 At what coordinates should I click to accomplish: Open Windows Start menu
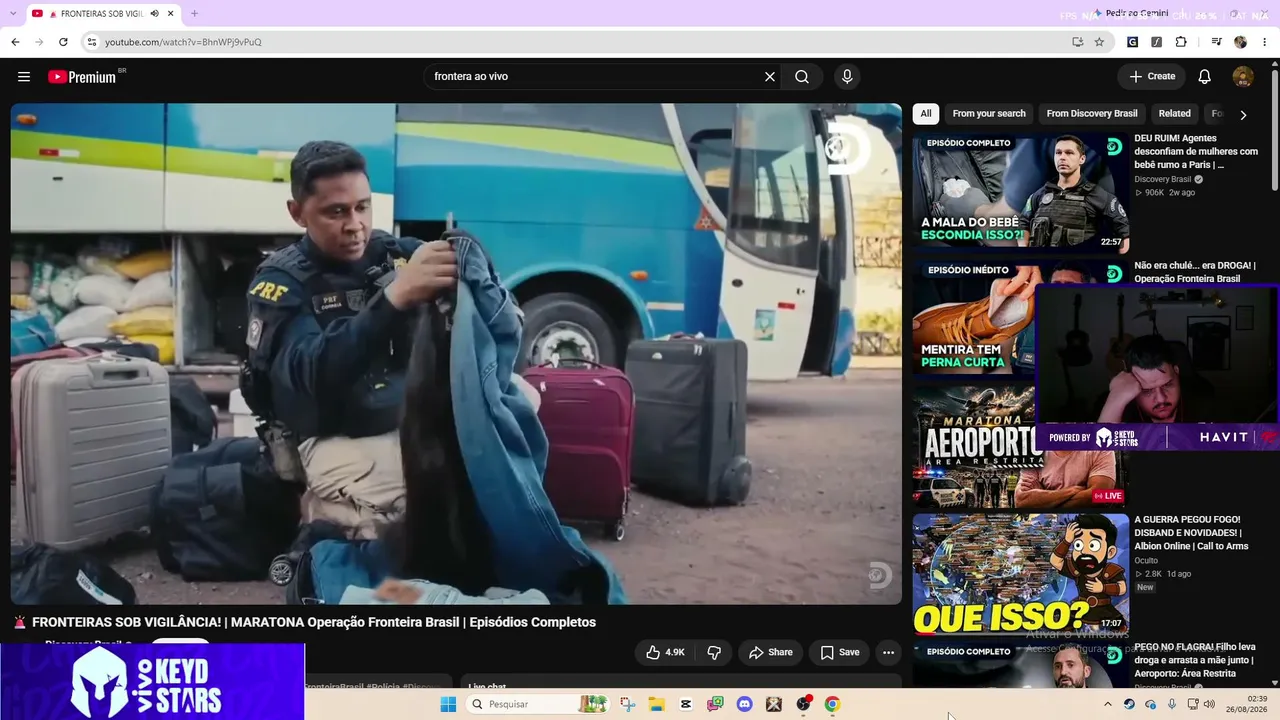pos(448,704)
